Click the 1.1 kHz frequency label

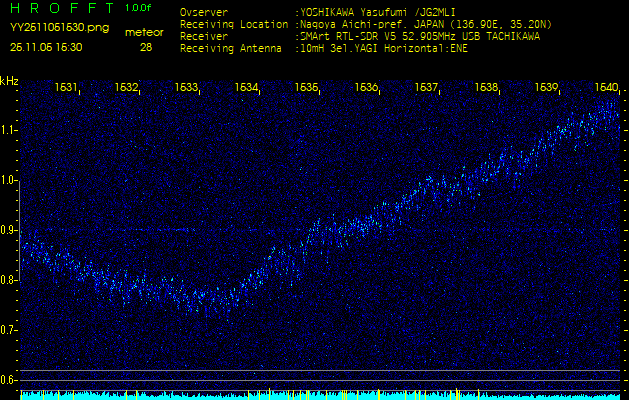(x=8, y=130)
